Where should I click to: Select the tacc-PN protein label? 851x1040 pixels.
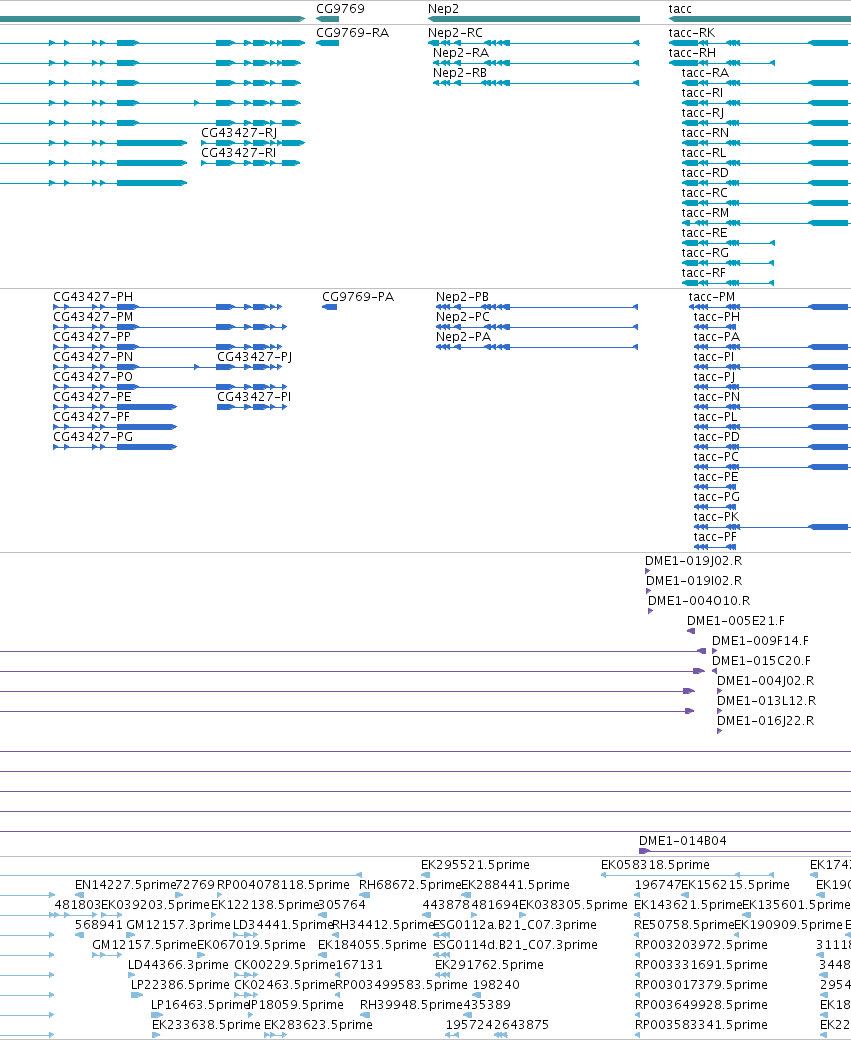pyautogui.click(x=716, y=397)
